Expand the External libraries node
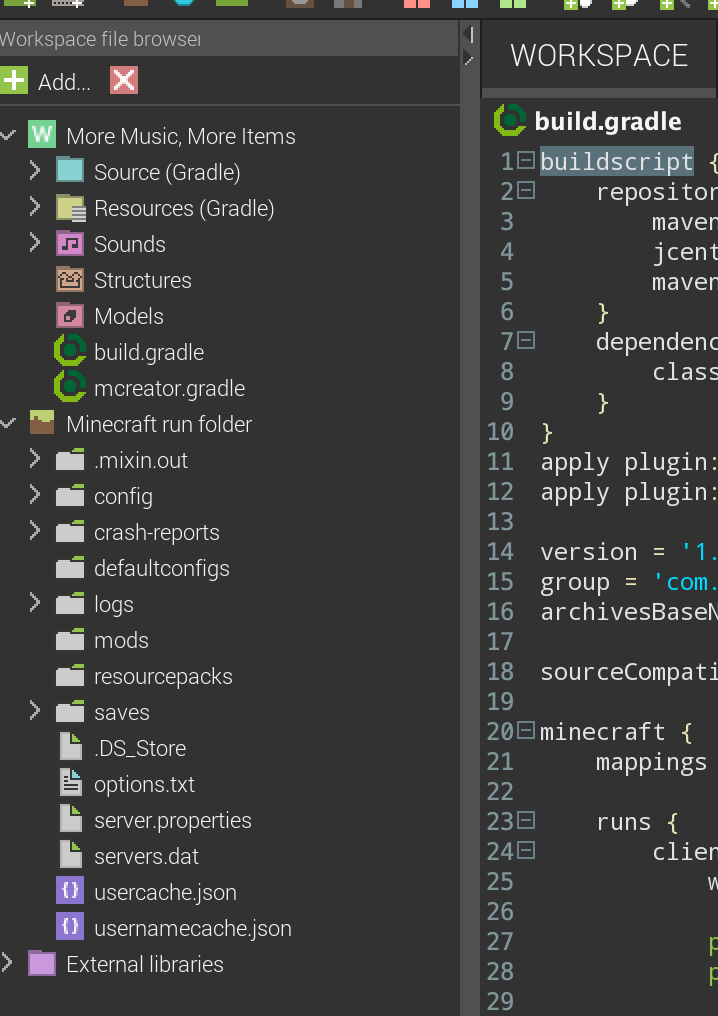The height and width of the screenshot is (1016, 718). pyautogui.click(x=6, y=963)
